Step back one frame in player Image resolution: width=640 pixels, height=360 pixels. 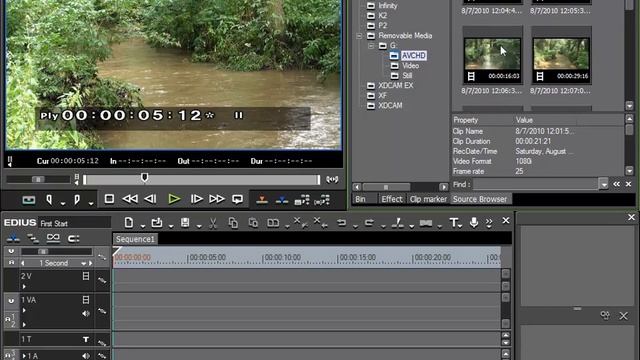point(150,199)
